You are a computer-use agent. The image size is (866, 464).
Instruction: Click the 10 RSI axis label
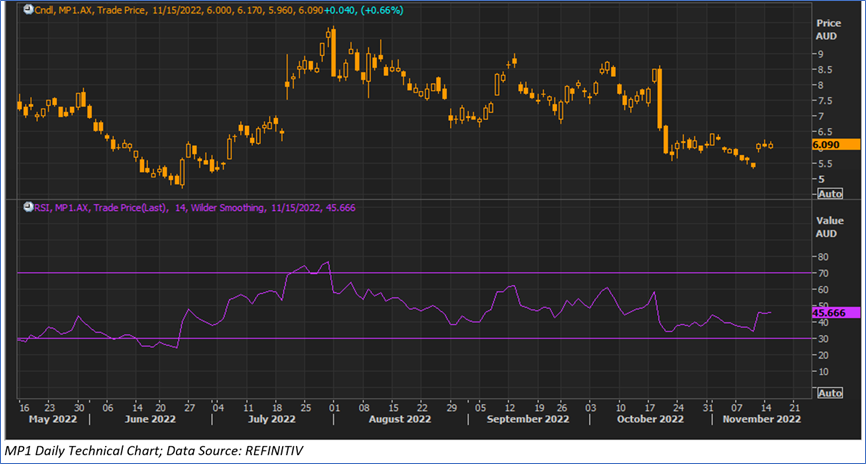click(823, 372)
